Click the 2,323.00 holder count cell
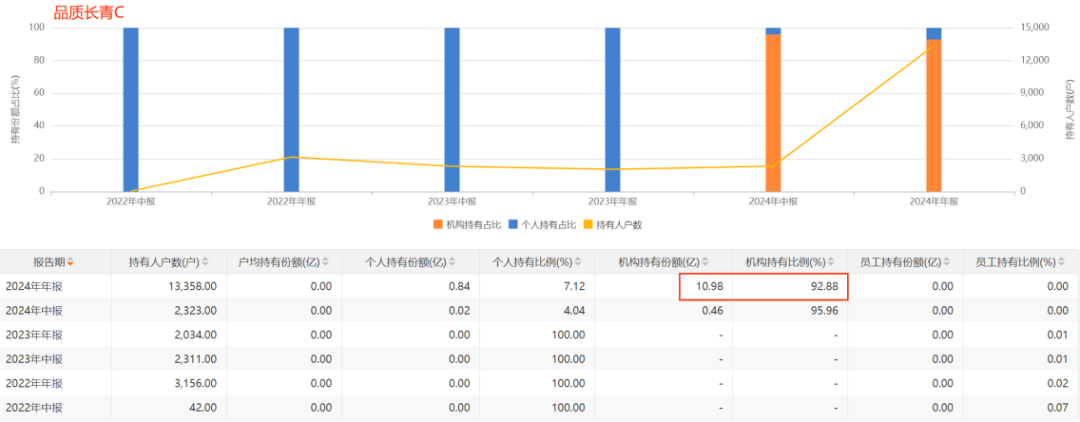Image resolution: width=1080 pixels, height=422 pixels. tap(195, 310)
